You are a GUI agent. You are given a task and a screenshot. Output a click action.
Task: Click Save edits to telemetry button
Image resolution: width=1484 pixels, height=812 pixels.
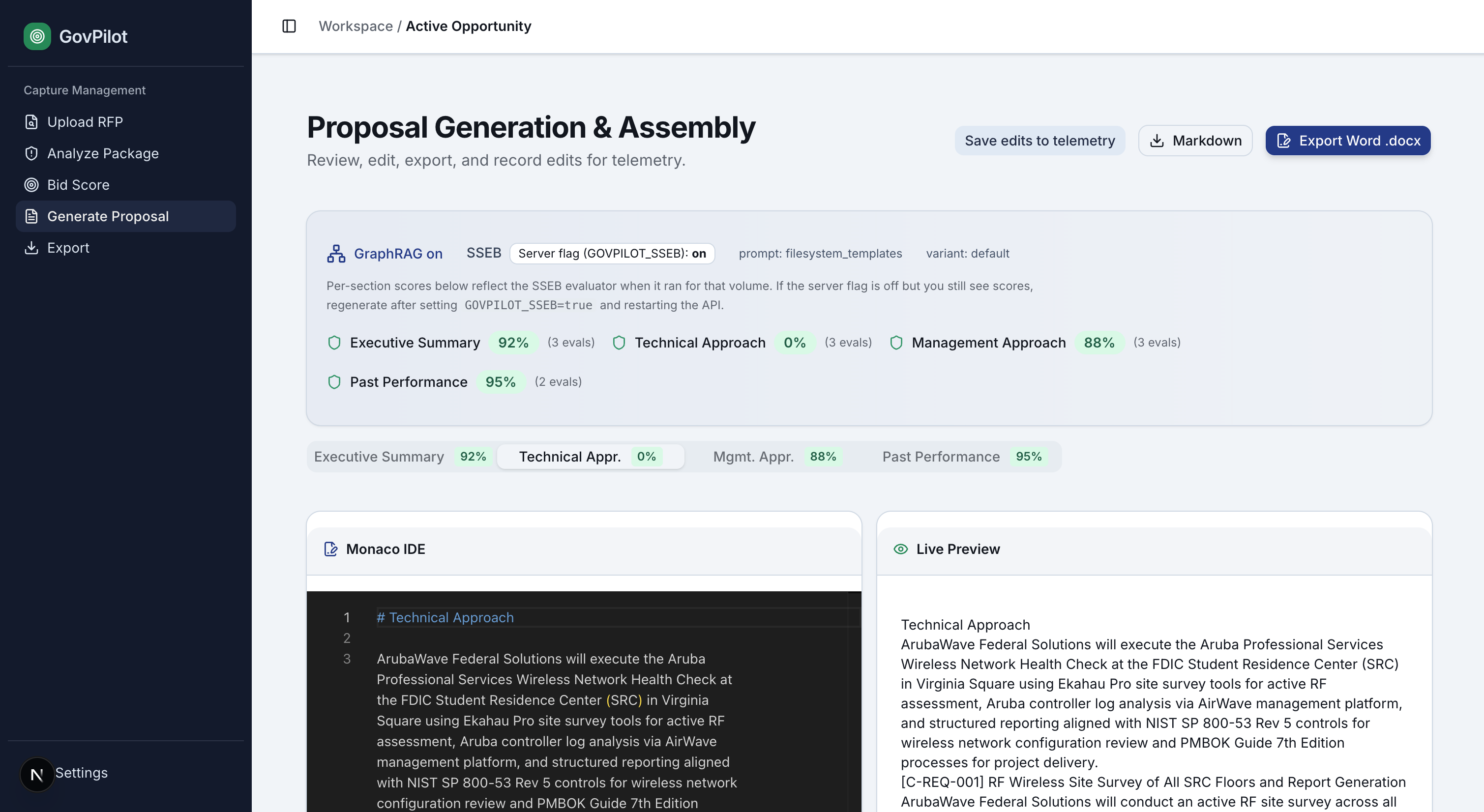[x=1039, y=141]
